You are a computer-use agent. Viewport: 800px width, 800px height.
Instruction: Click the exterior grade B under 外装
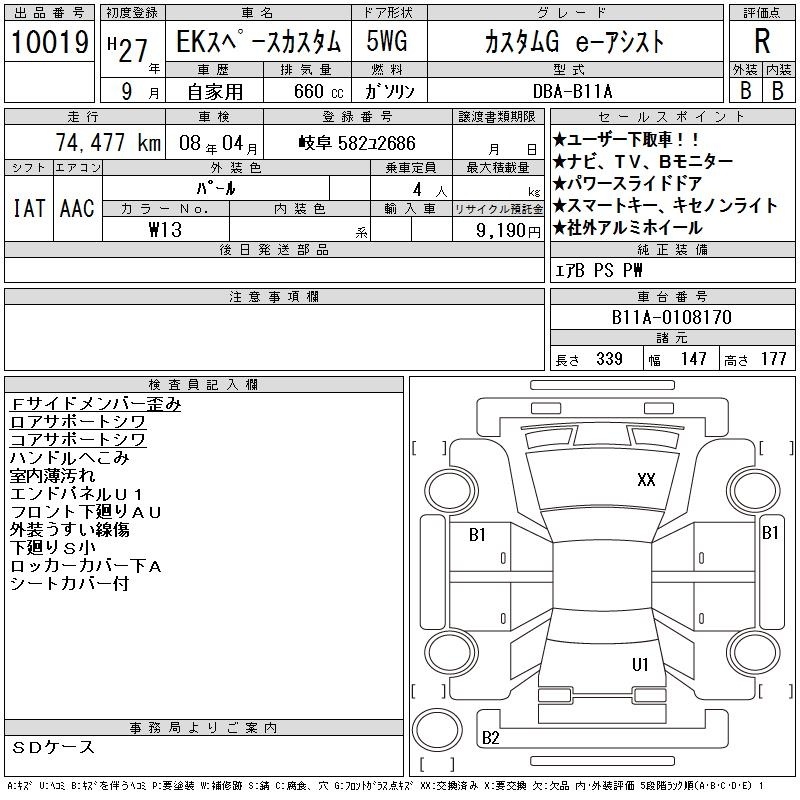click(745, 89)
